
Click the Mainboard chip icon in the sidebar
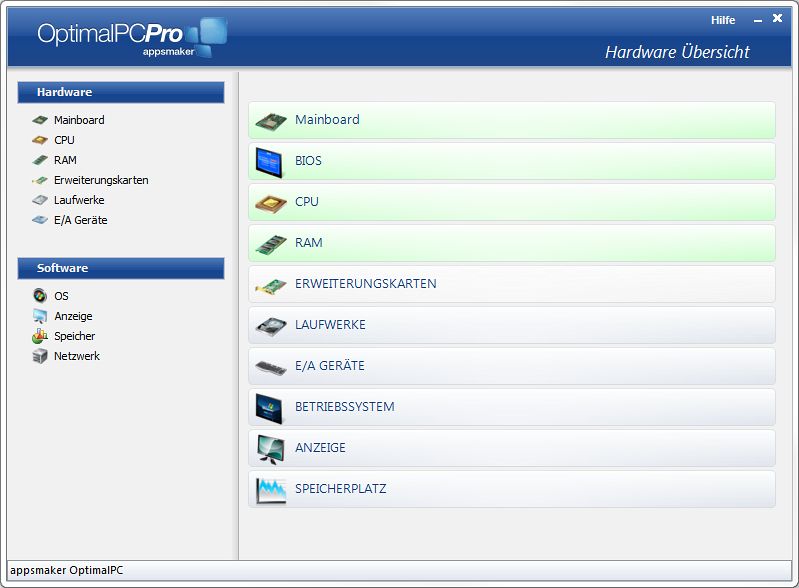(x=40, y=120)
